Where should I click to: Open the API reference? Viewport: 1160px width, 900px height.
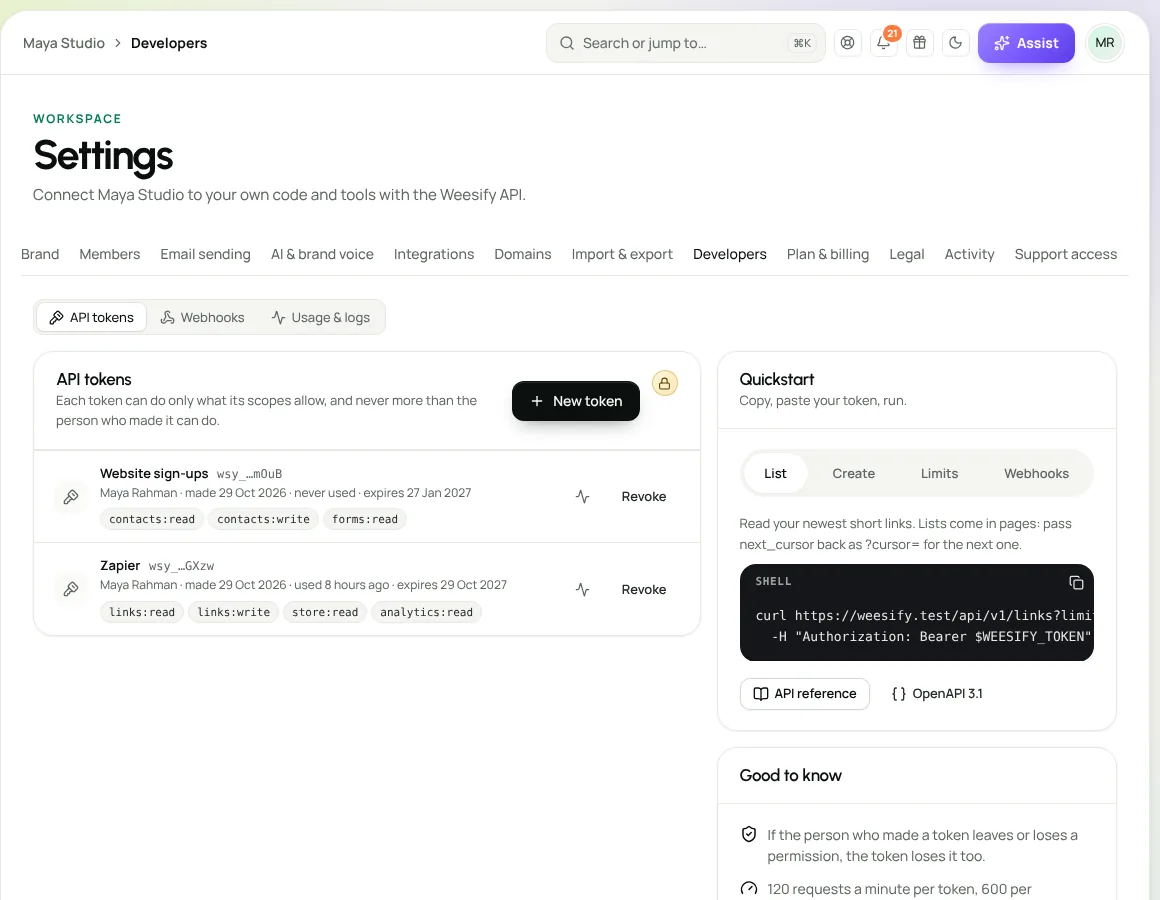[805, 694]
